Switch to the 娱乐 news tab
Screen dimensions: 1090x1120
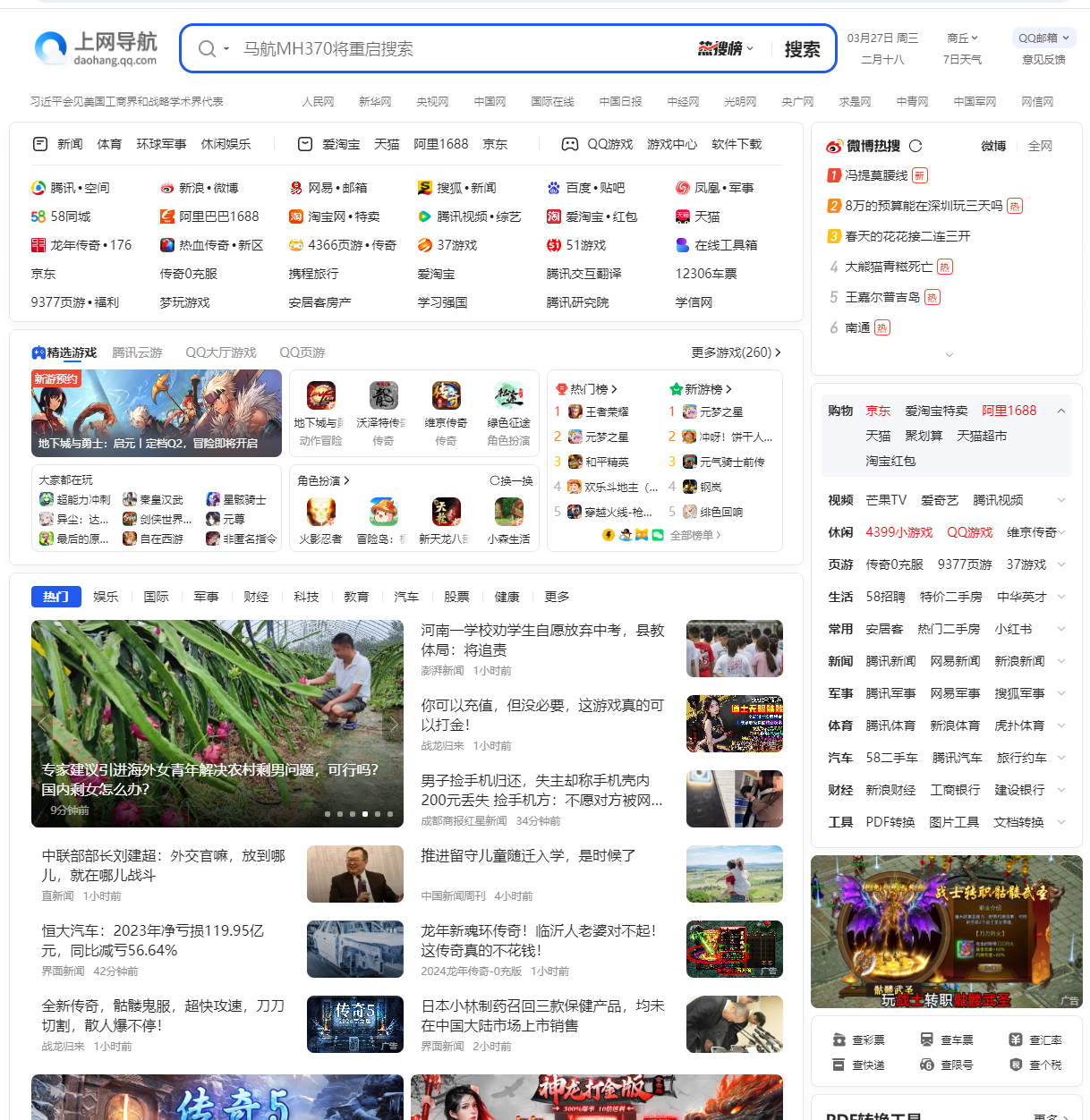point(106,596)
